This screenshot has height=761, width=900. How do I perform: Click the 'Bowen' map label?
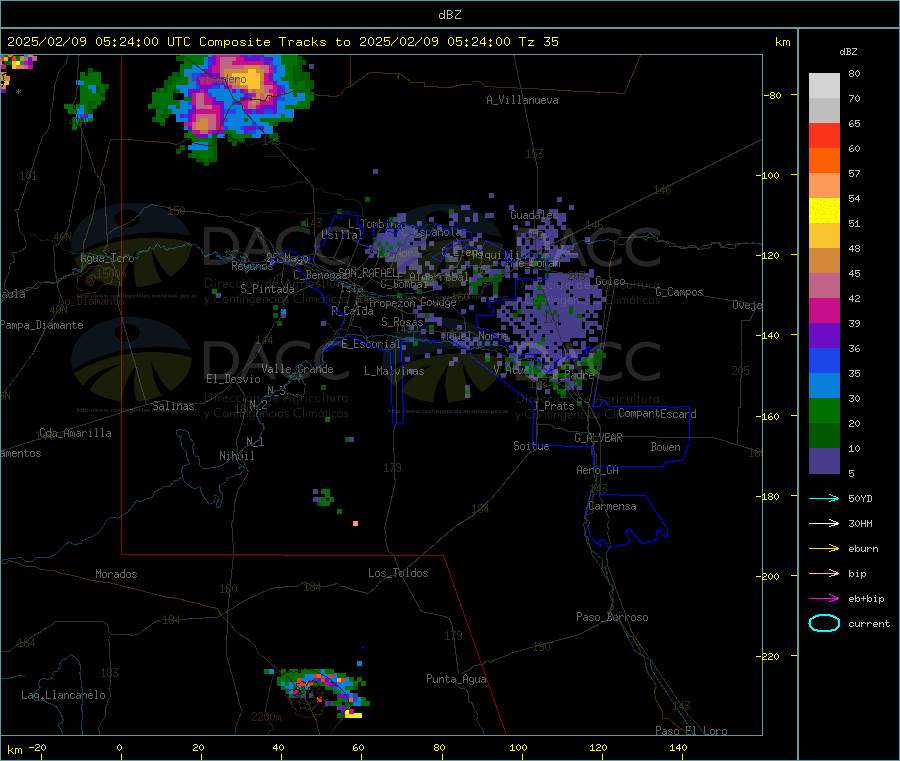tap(665, 447)
